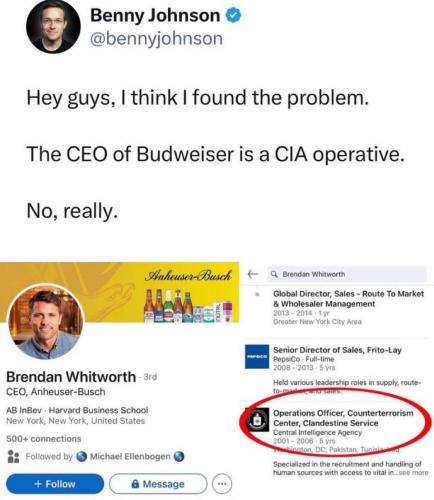This screenshot has height=500, width=434.
Task: Open the three-dot more options button
Action: point(222,484)
